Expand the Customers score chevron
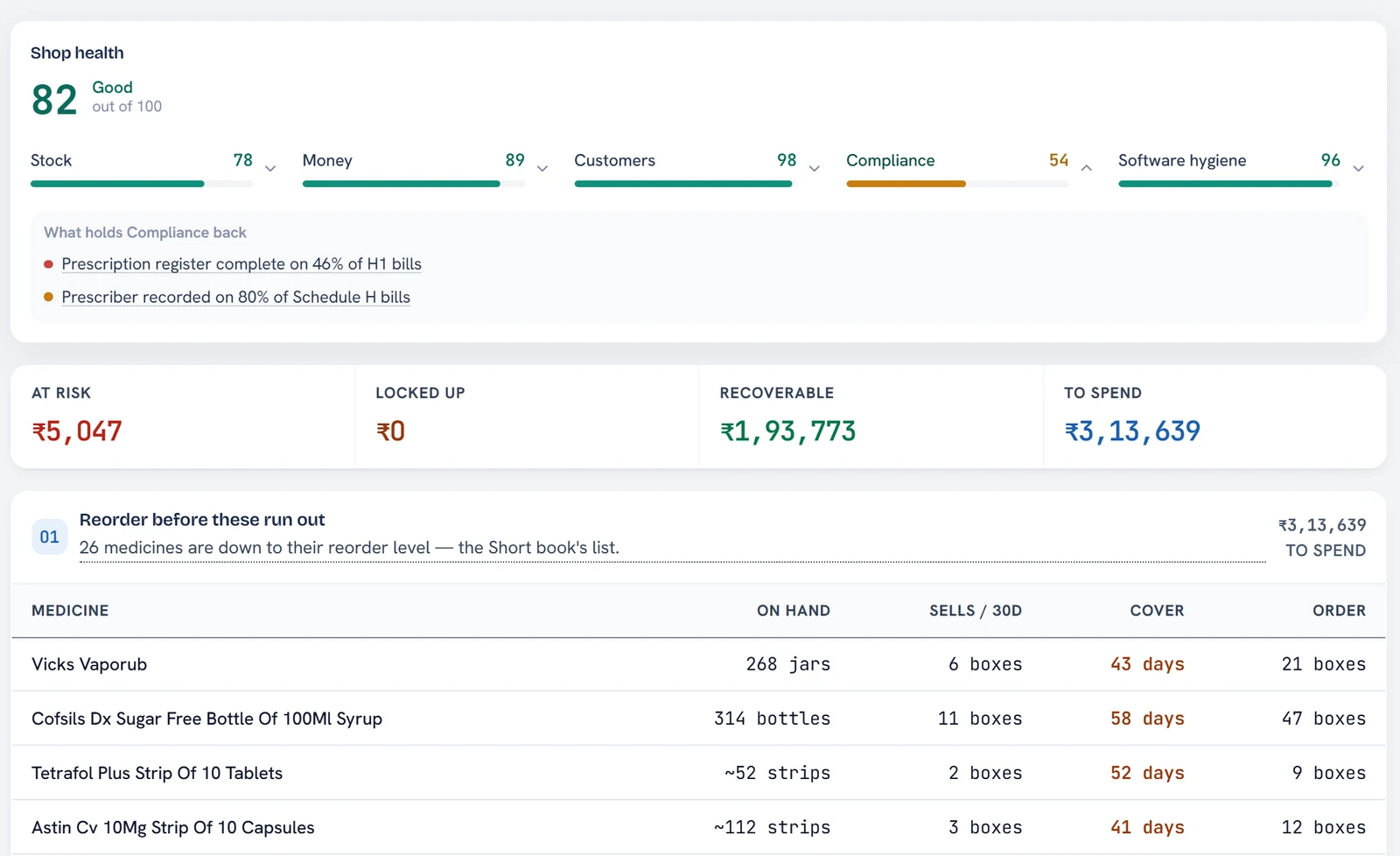Image resolution: width=1400 pixels, height=856 pixels. (815, 168)
